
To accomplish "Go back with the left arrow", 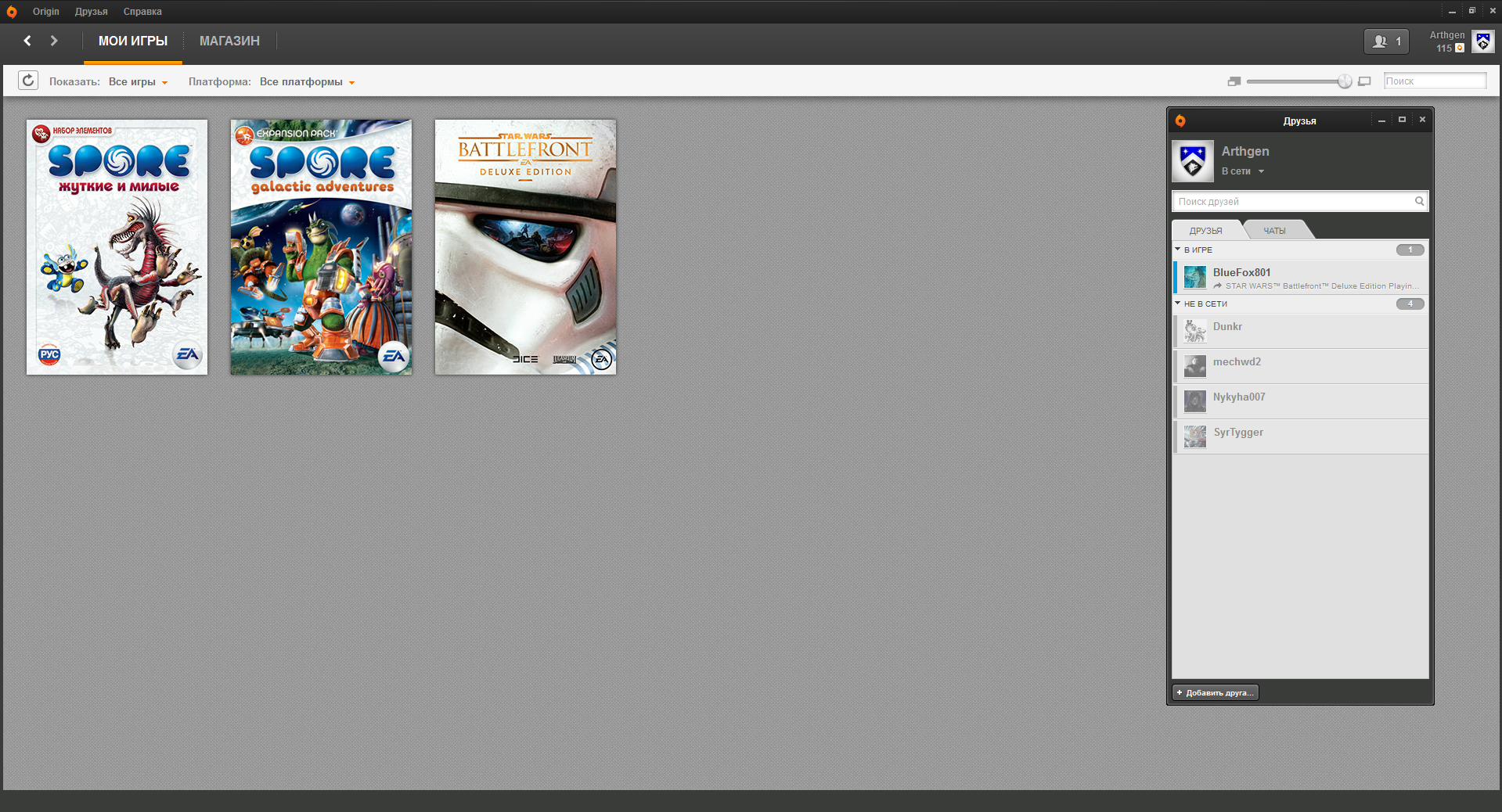I will point(27,41).
